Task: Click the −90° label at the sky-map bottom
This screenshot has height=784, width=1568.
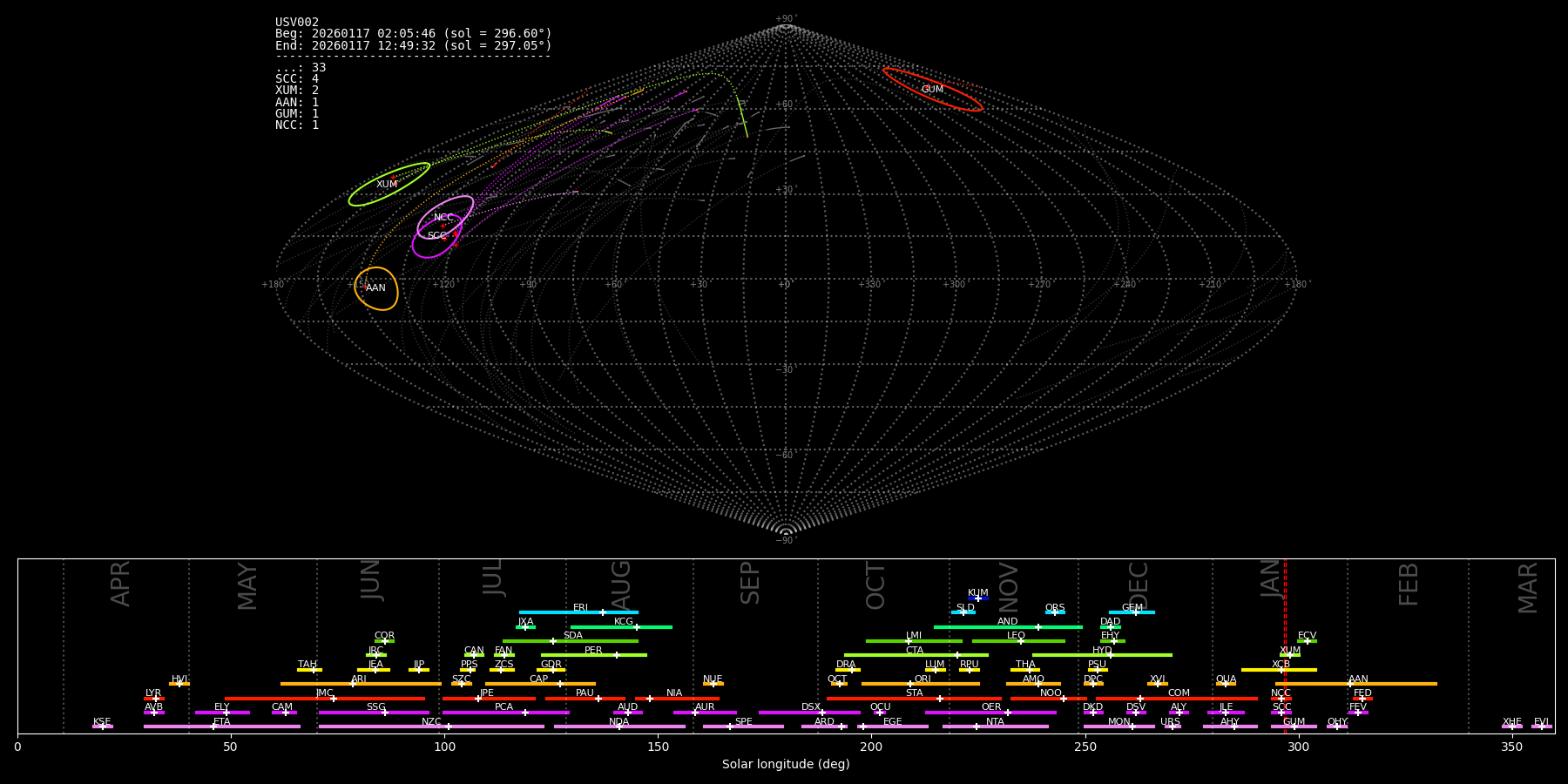Action: click(786, 541)
